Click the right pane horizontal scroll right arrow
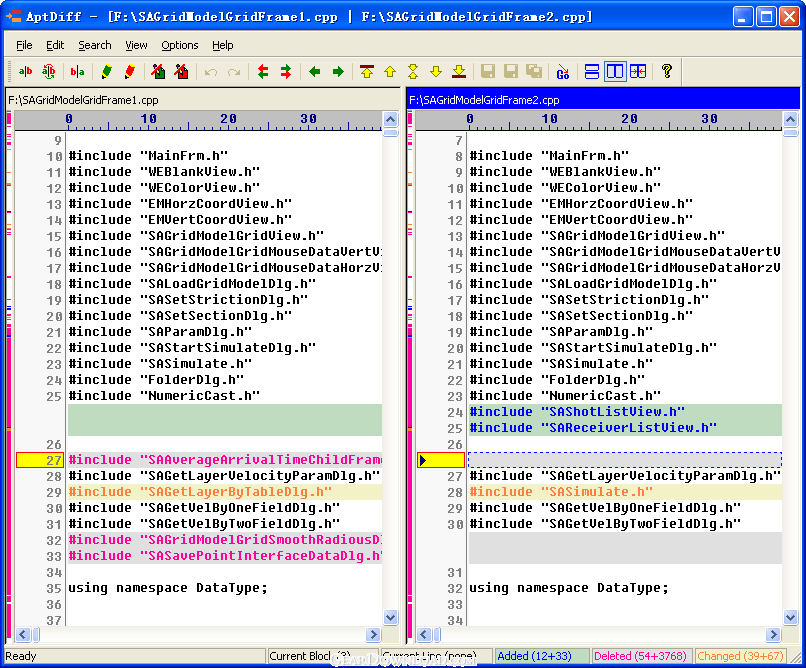 pos(774,635)
